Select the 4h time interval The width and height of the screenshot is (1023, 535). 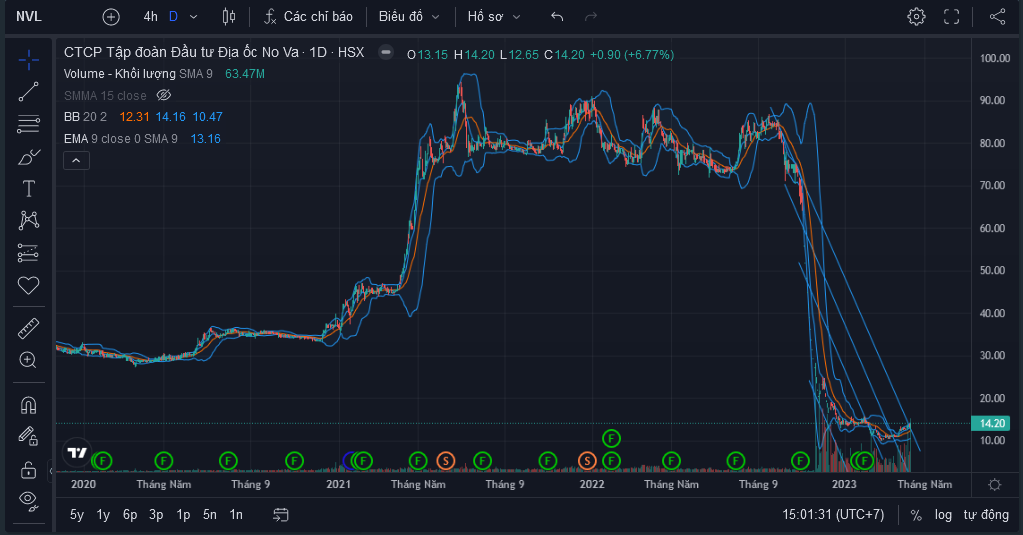(x=151, y=17)
